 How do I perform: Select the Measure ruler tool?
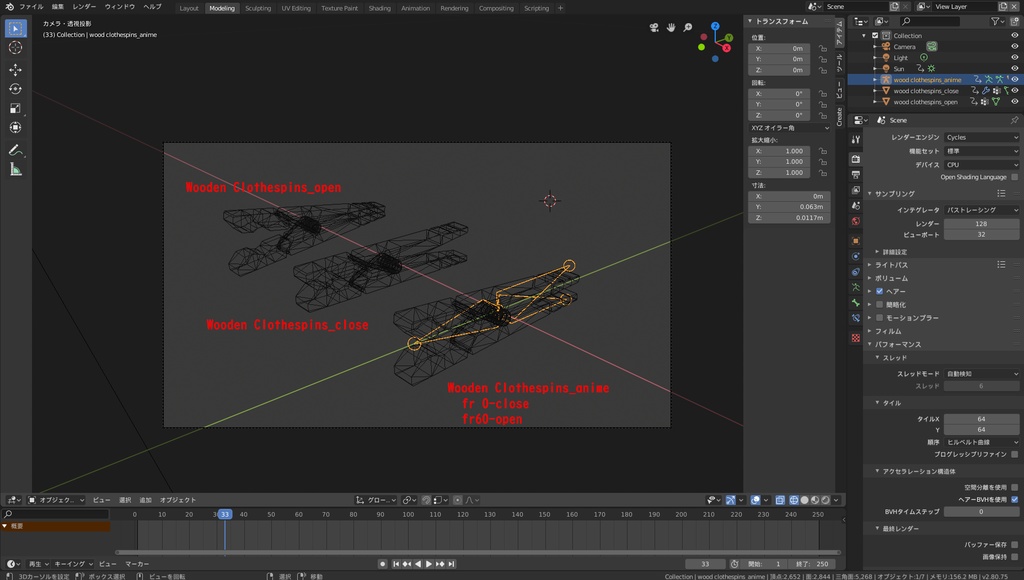pyautogui.click(x=15, y=169)
